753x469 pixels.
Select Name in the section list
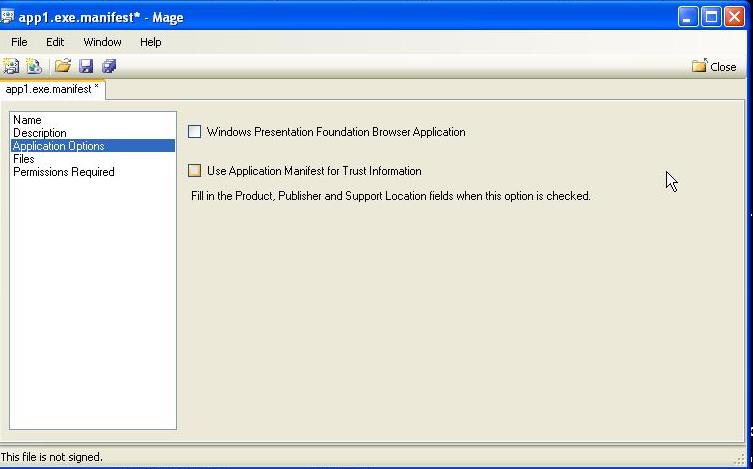click(93, 120)
